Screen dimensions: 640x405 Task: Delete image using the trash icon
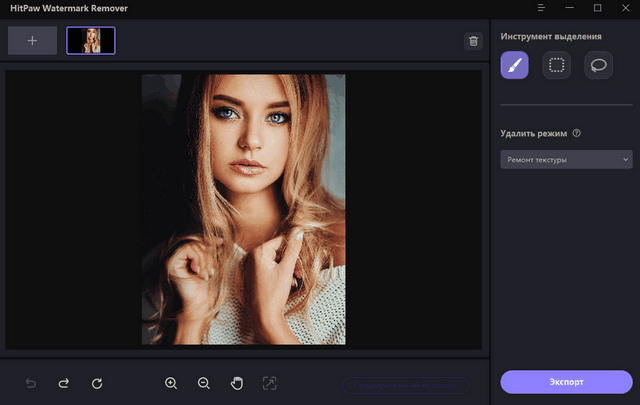pyautogui.click(x=473, y=41)
